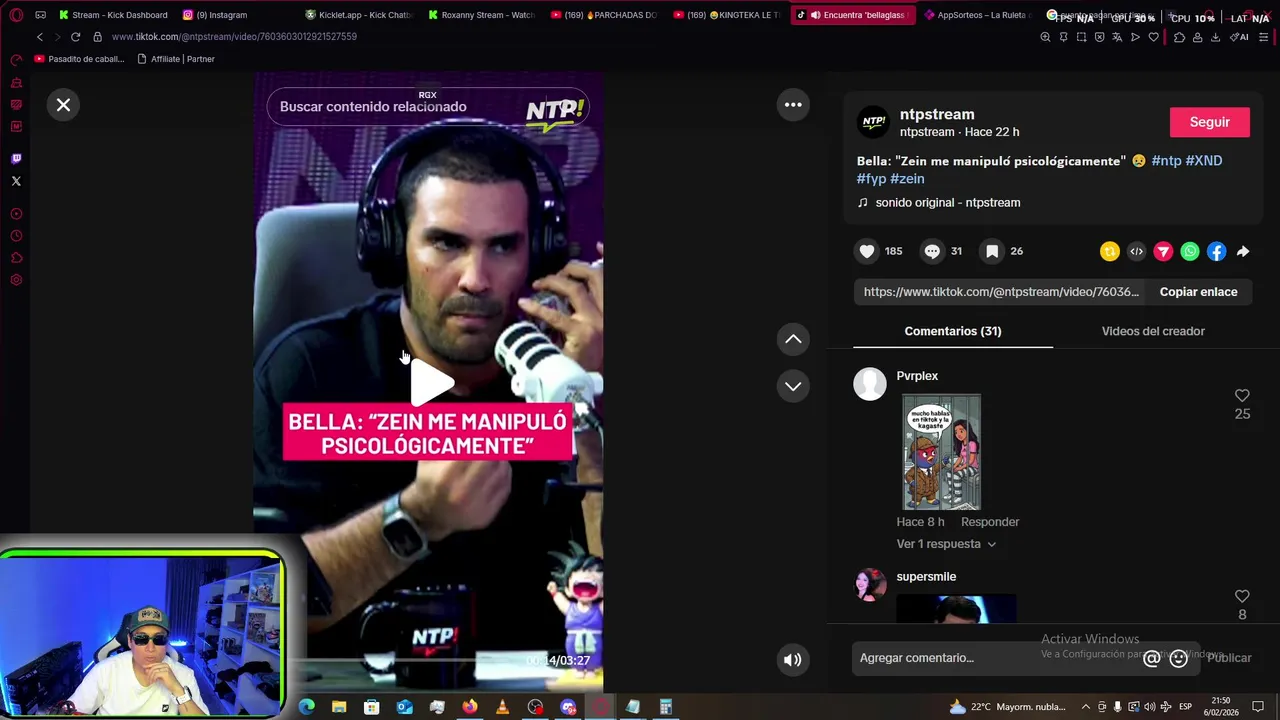Share the video to WhatsApp
Screen dimensions: 1280x720
[1190, 252]
